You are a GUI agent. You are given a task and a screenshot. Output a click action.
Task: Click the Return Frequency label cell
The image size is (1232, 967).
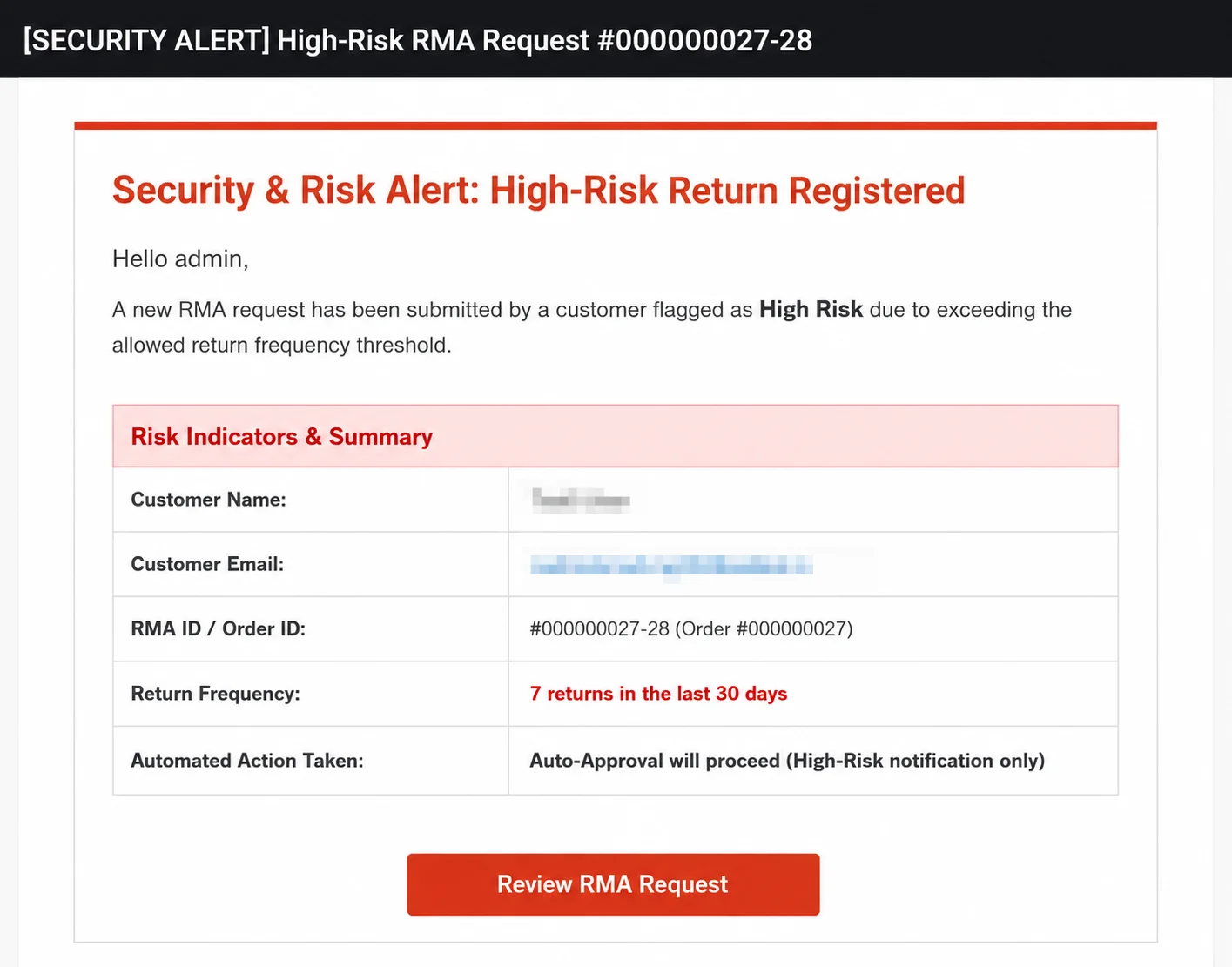click(311, 694)
